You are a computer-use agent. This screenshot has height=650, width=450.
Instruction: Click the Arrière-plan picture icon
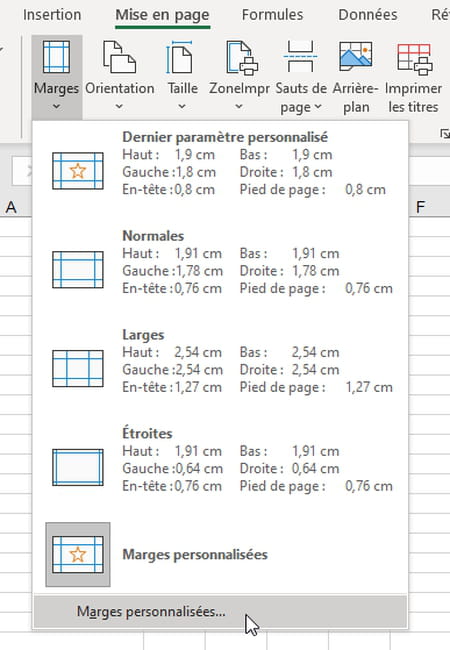[356, 56]
